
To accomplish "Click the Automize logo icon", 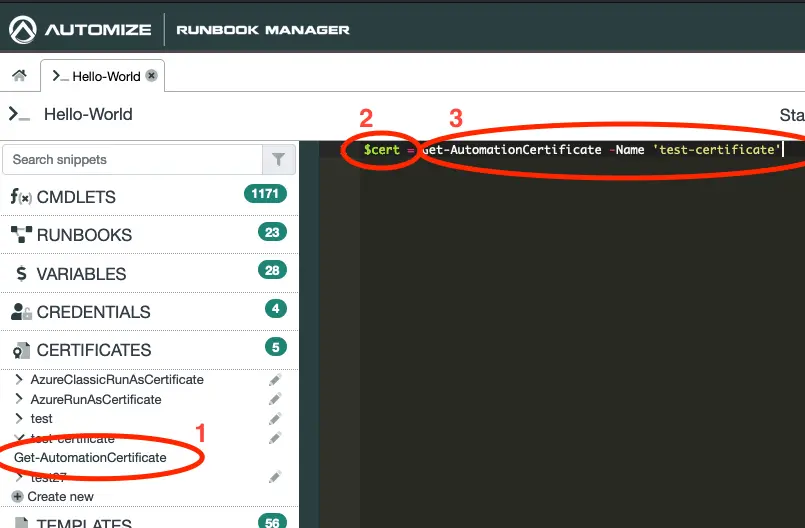I will pyautogui.click(x=23, y=29).
